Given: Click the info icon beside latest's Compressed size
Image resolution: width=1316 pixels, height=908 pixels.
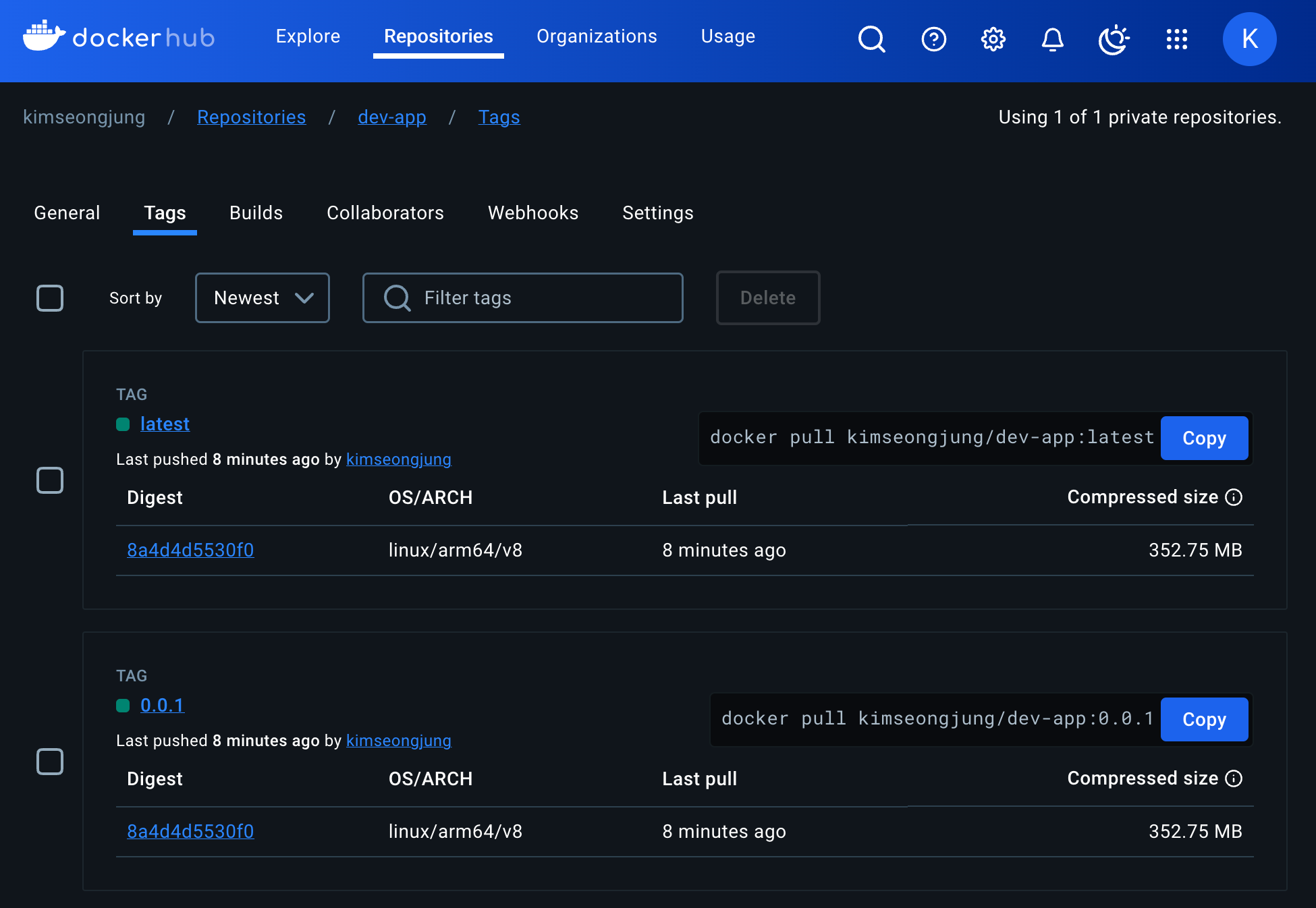Looking at the screenshot, I should 1234,497.
